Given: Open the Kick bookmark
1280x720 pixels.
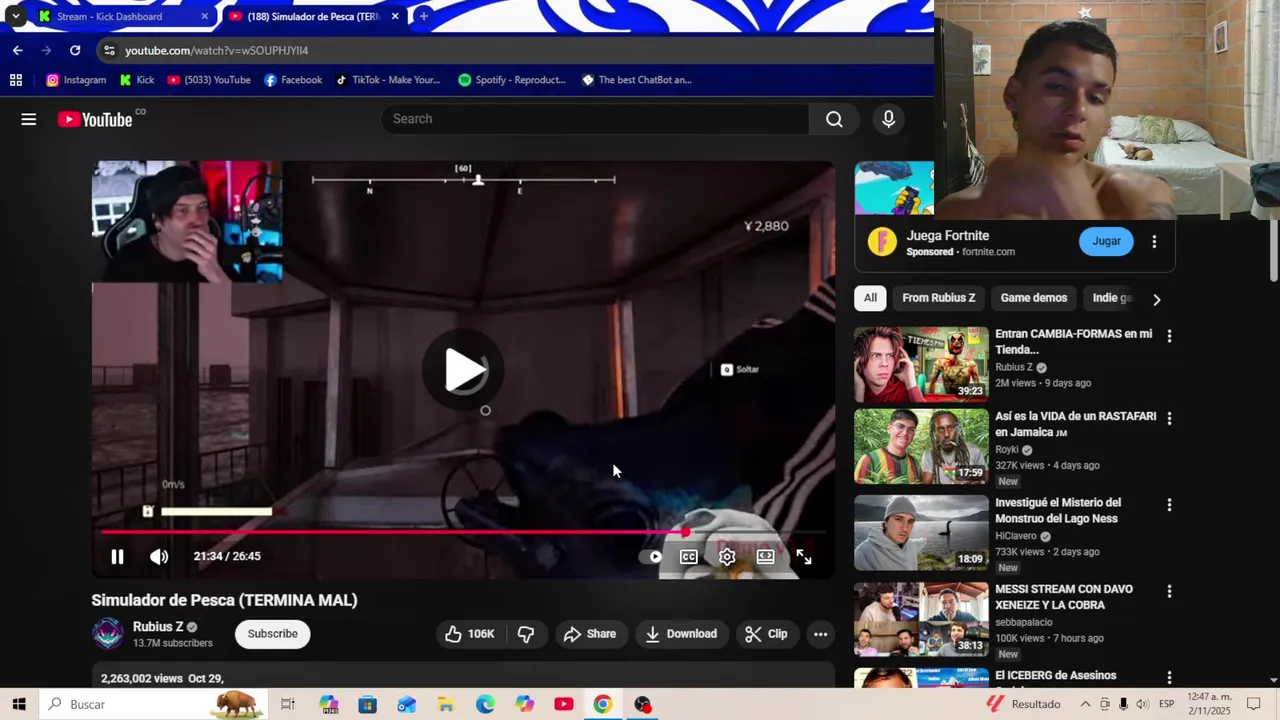Looking at the screenshot, I should coord(137,80).
